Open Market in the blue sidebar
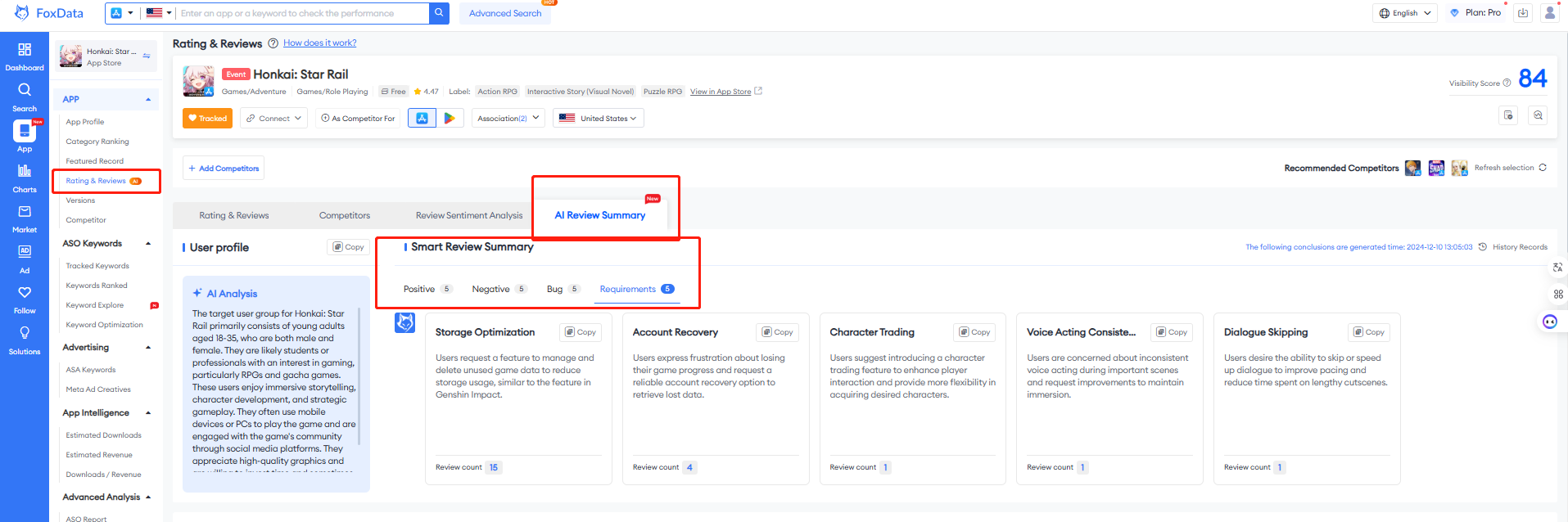This screenshot has width=1568, height=522. (x=25, y=218)
